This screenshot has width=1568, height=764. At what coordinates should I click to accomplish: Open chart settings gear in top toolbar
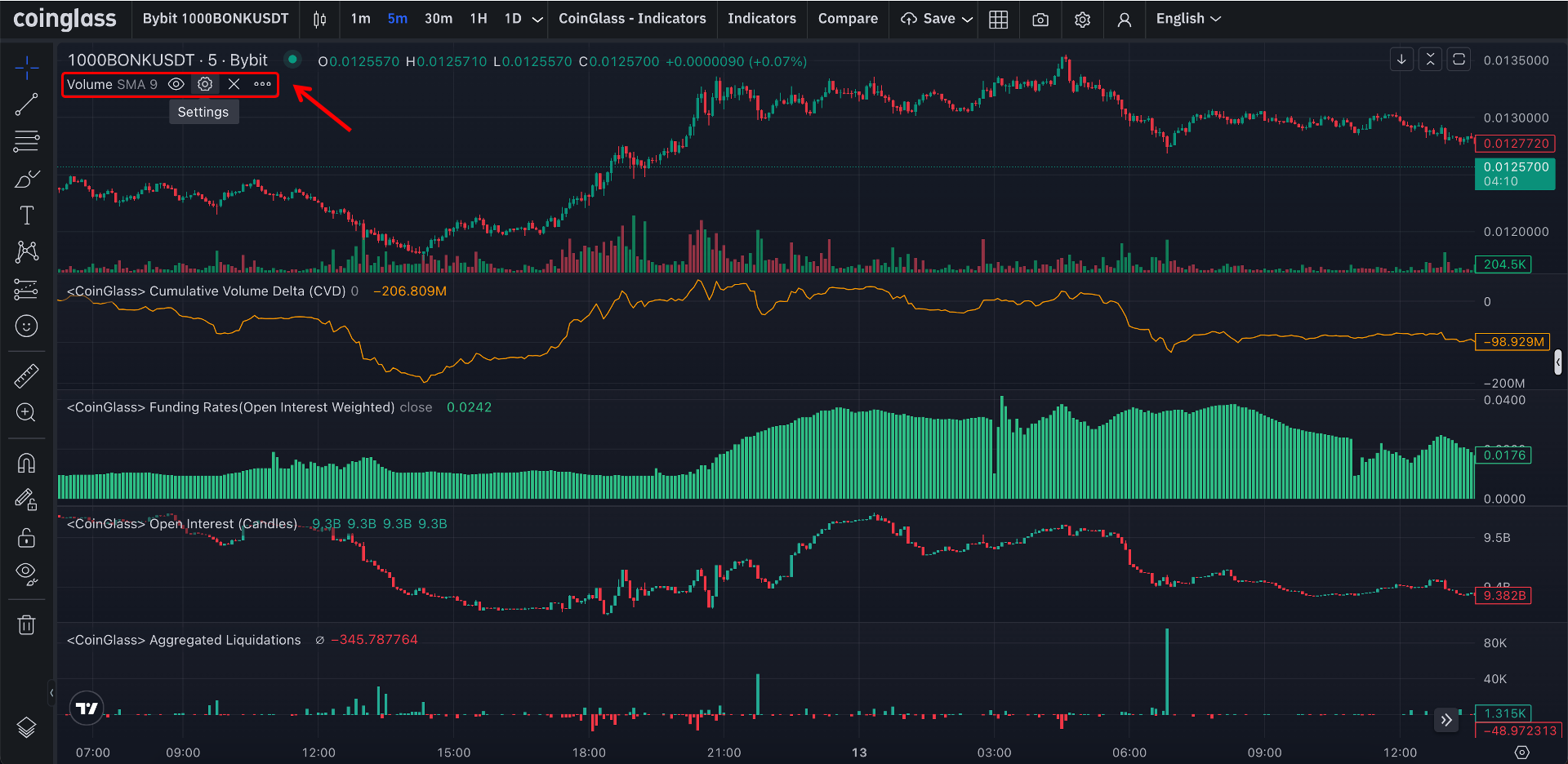[1082, 19]
